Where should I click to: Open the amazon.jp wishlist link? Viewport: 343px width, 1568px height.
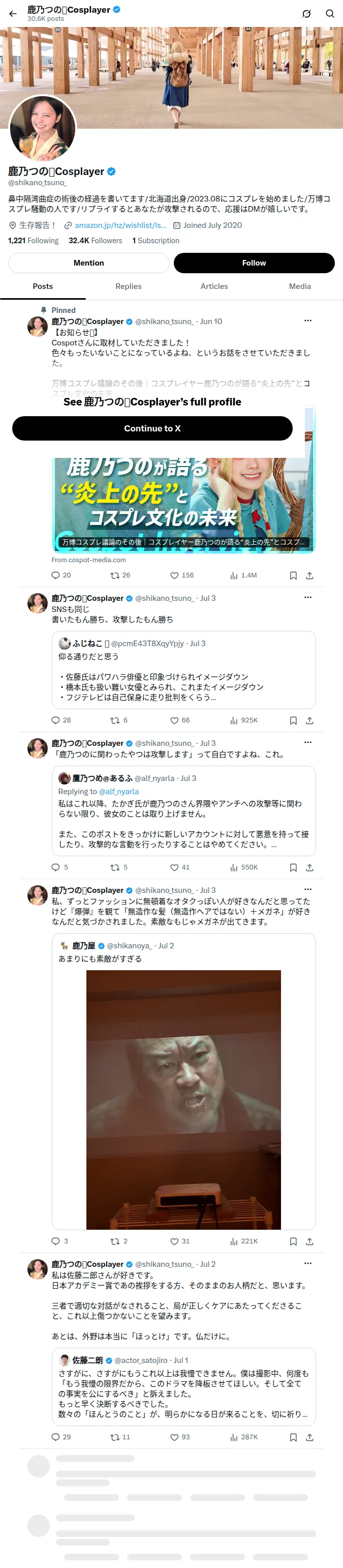click(x=120, y=225)
